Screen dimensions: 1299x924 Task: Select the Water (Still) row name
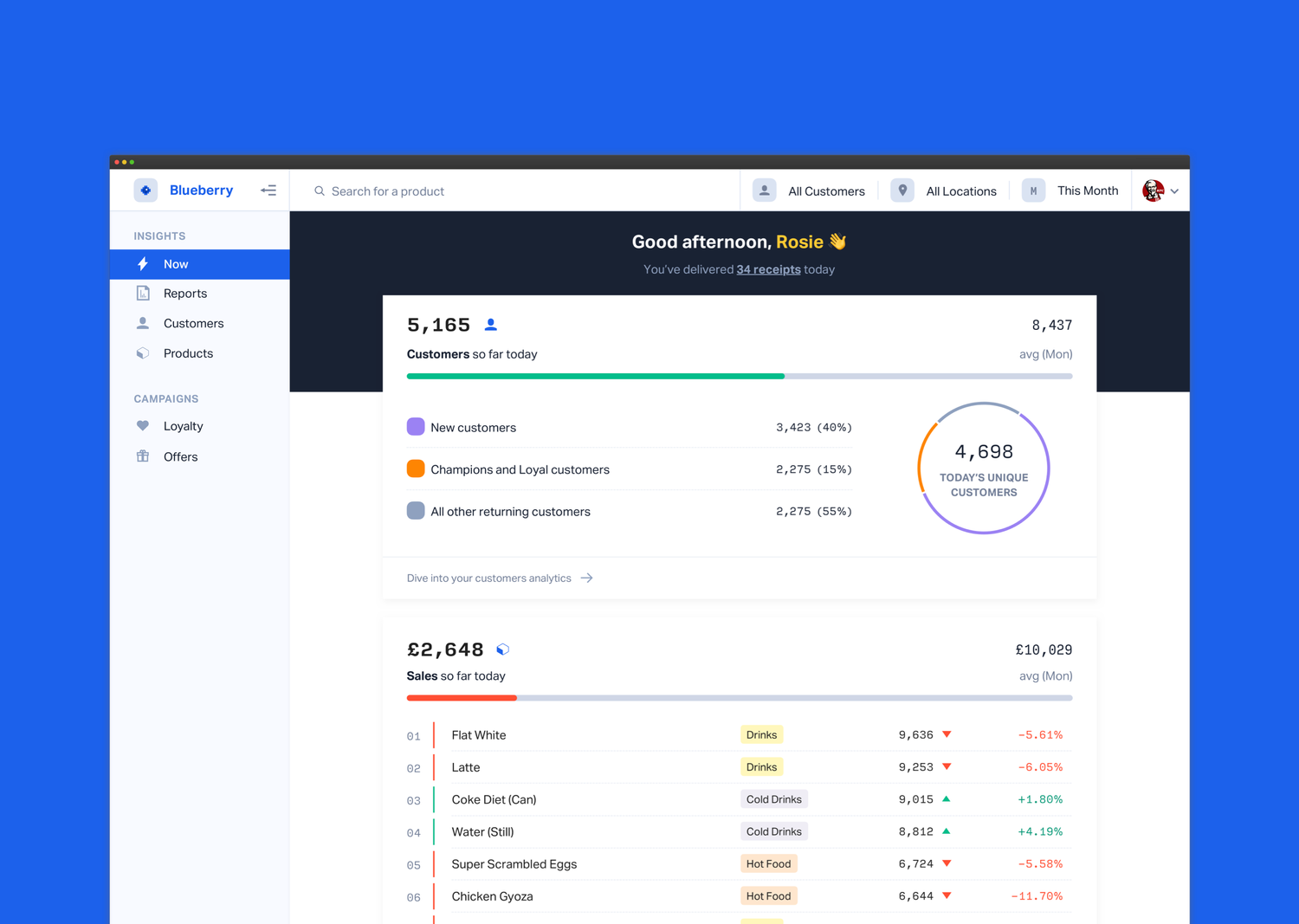(483, 832)
